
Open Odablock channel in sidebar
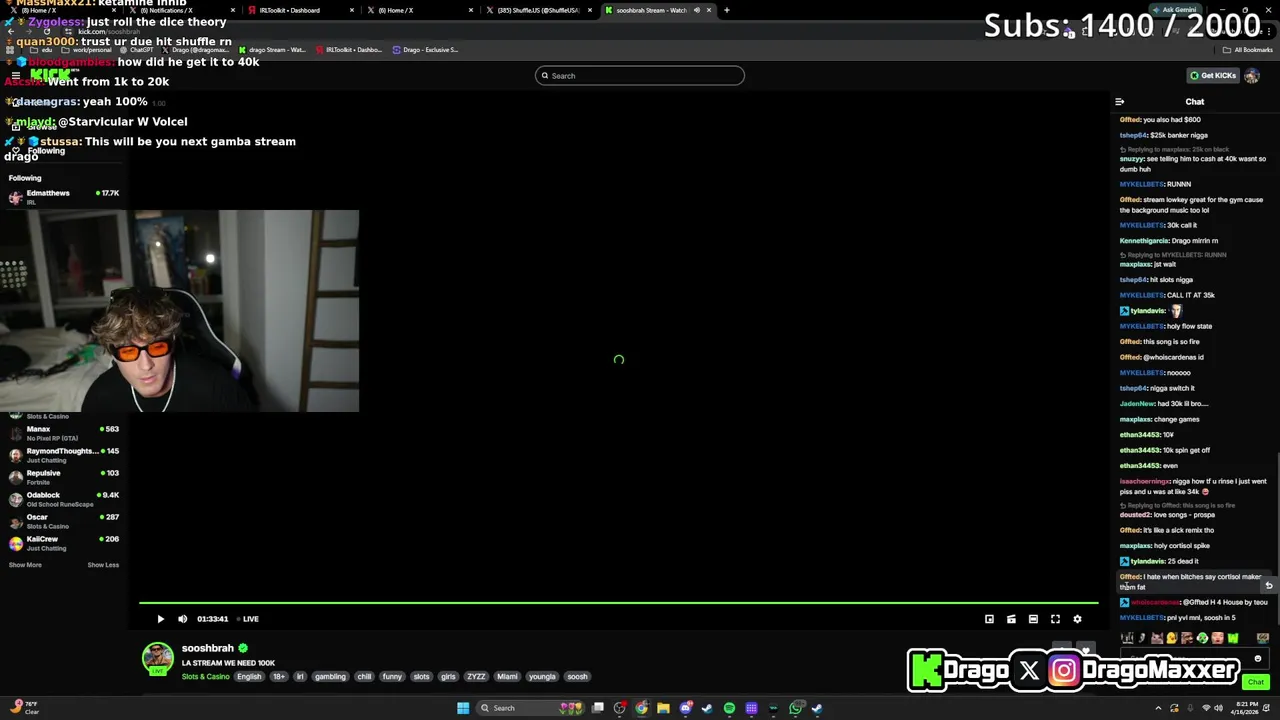[x=64, y=499]
